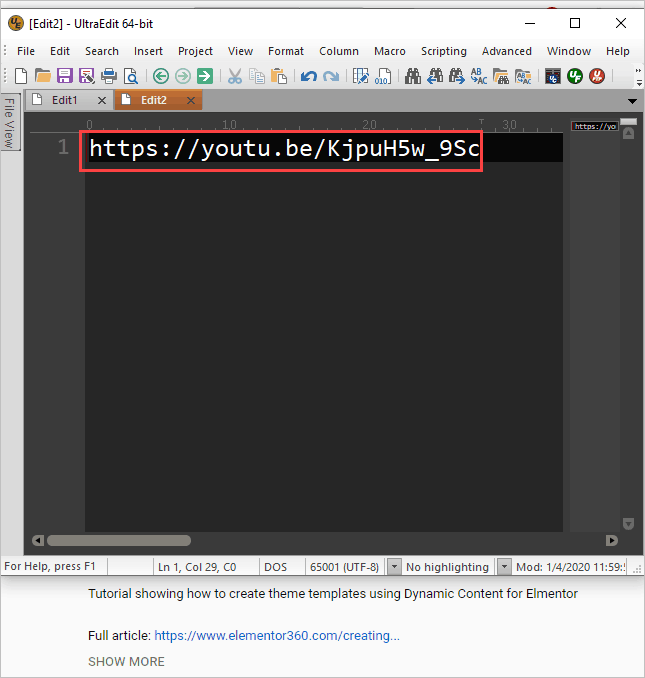This screenshot has height=678, width=645.
Task: Close the Edit1 tab
Action: [x=102, y=101]
